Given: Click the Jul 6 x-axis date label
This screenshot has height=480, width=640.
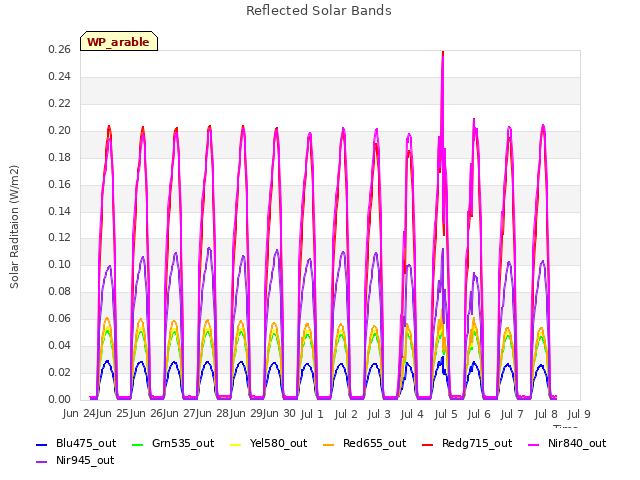Looking at the screenshot, I should click(x=479, y=415).
